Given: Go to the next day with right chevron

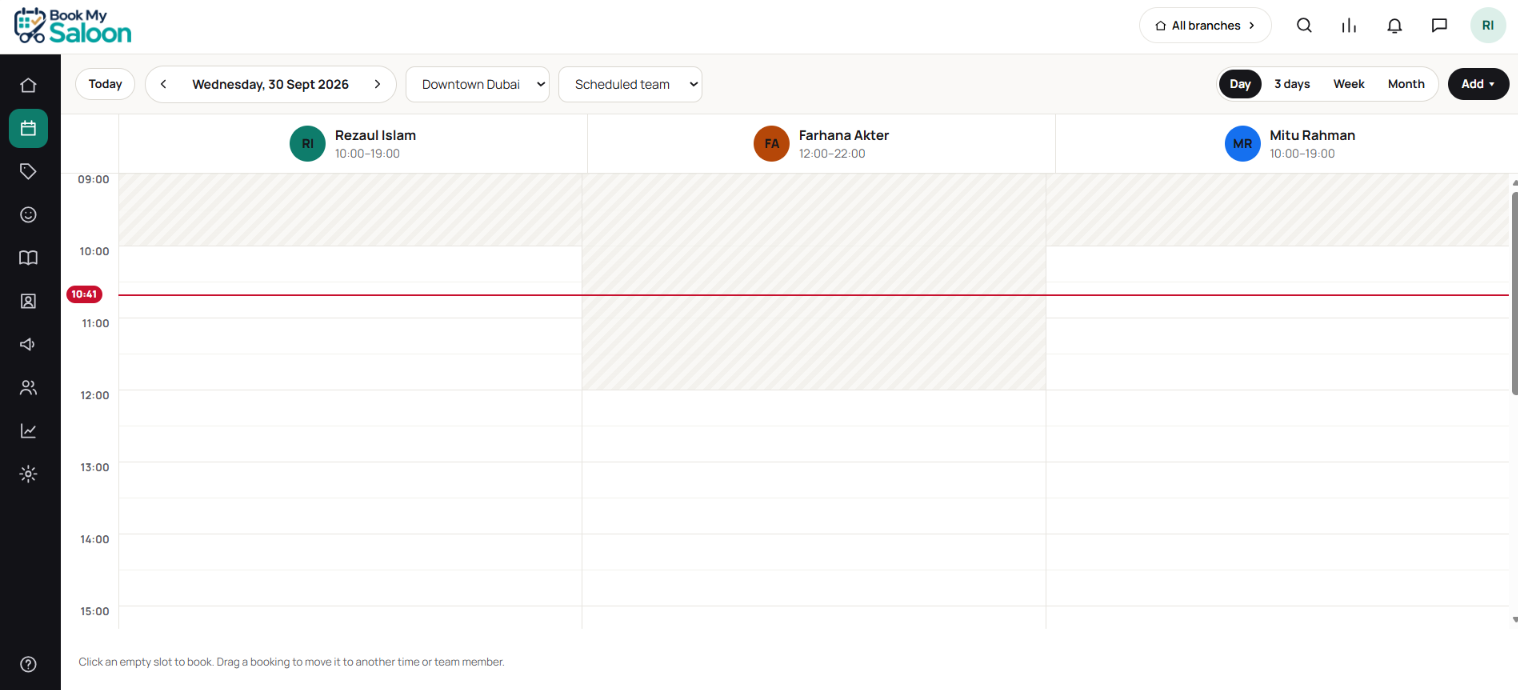Looking at the screenshot, I should [x=377, y=84].
